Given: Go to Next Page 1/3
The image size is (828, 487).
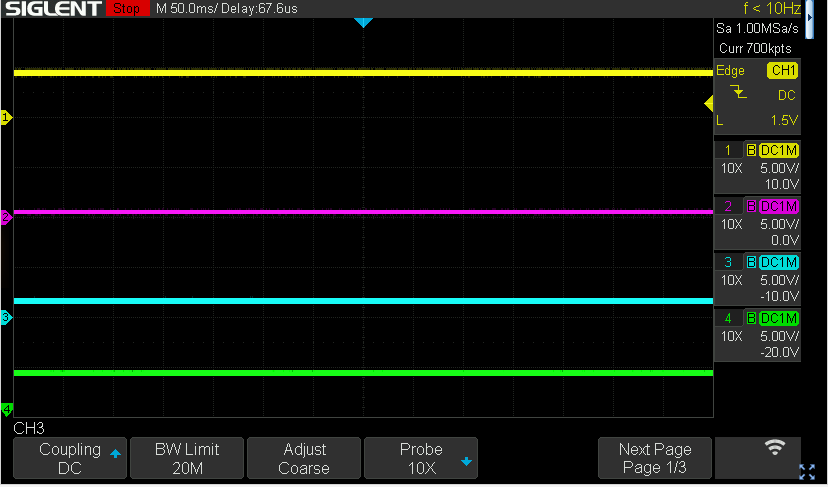Looking at the screenshot, I should click(655, 458).
